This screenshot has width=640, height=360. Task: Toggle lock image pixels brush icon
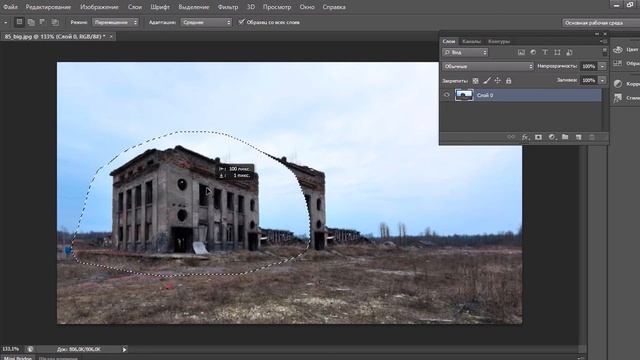(487, 81)
